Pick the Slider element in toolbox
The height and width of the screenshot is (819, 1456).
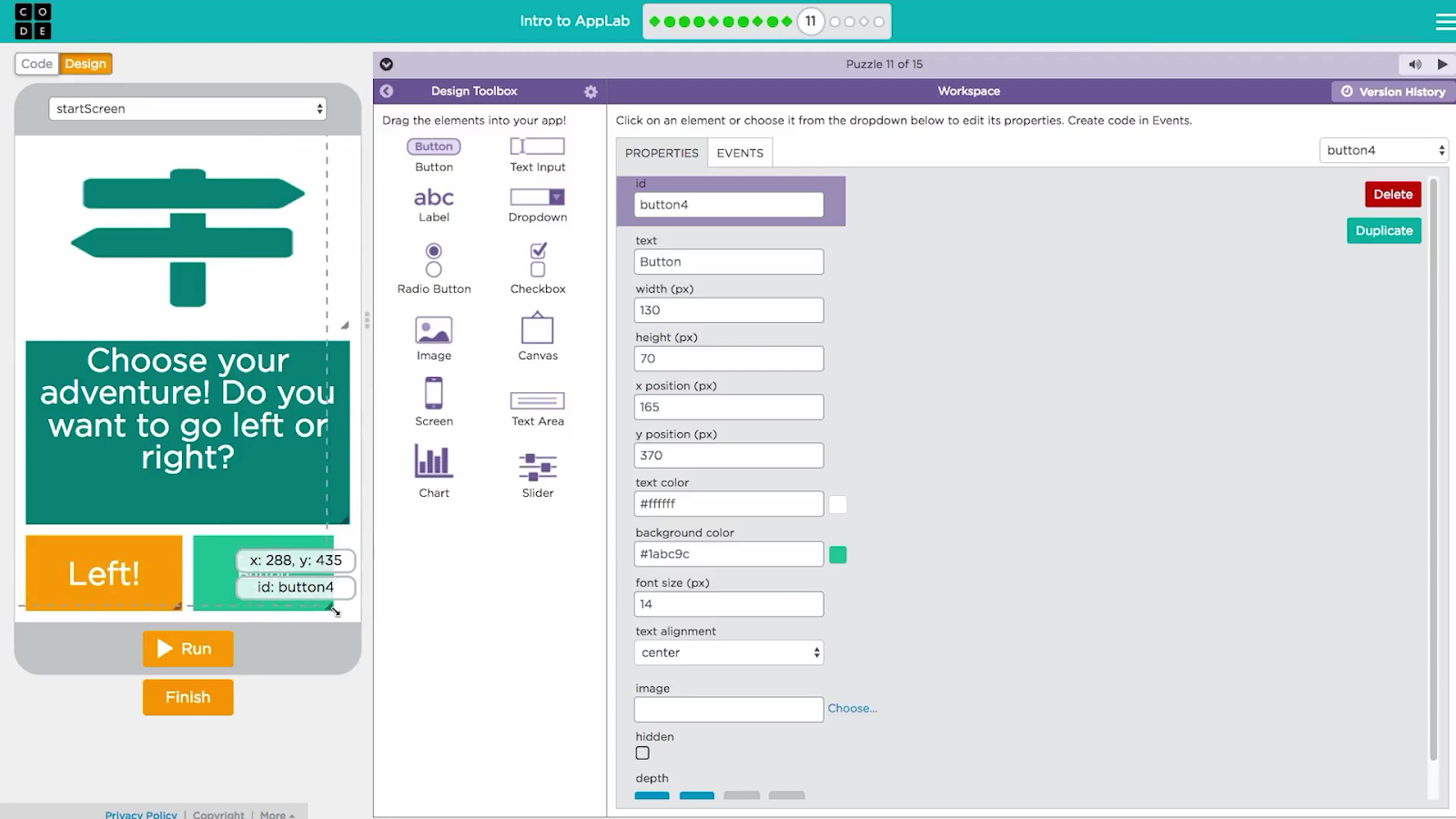(x=537, y=467)
